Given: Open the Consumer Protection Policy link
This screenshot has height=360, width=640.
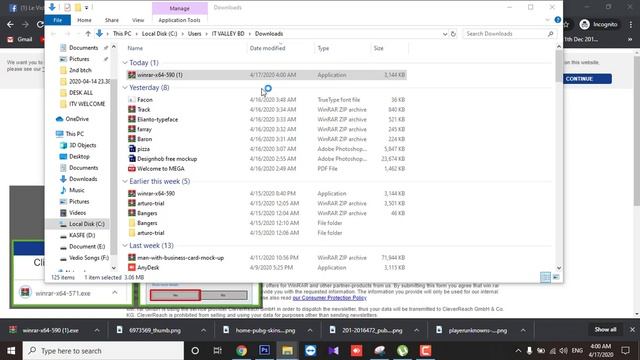Looking at the screenshot, I should tap(329, 298).
